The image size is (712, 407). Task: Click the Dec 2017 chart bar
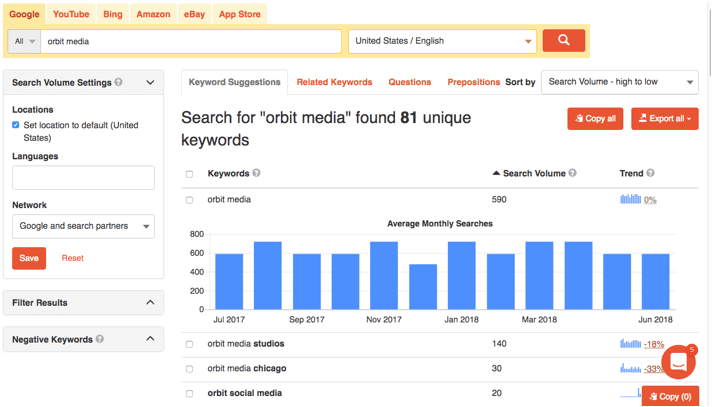(x=423, y=287)
